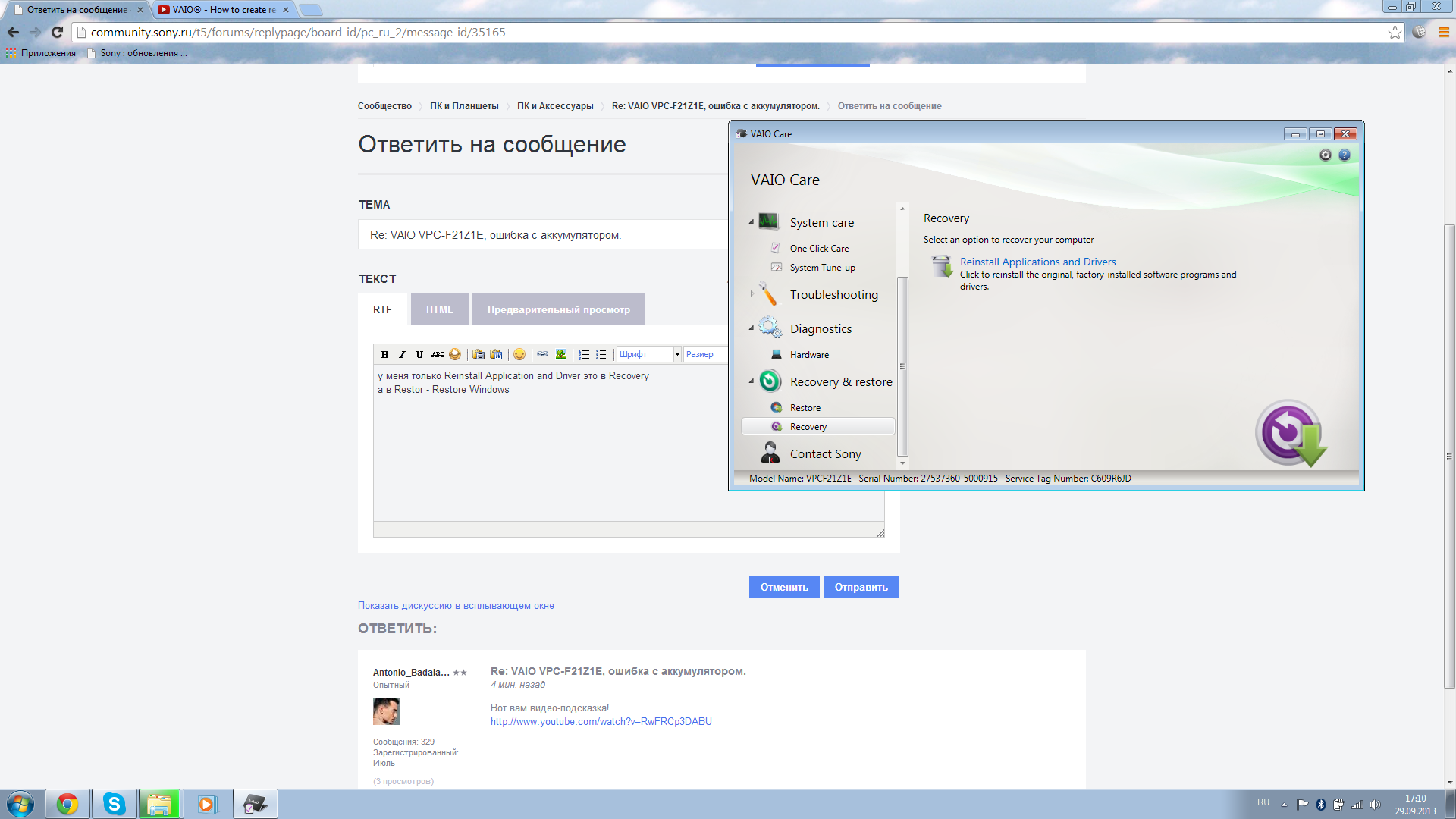The height and width of the screenshot is (819, 1456).
Task: Click the address bar URL
Action: click(x=298, y=32)
